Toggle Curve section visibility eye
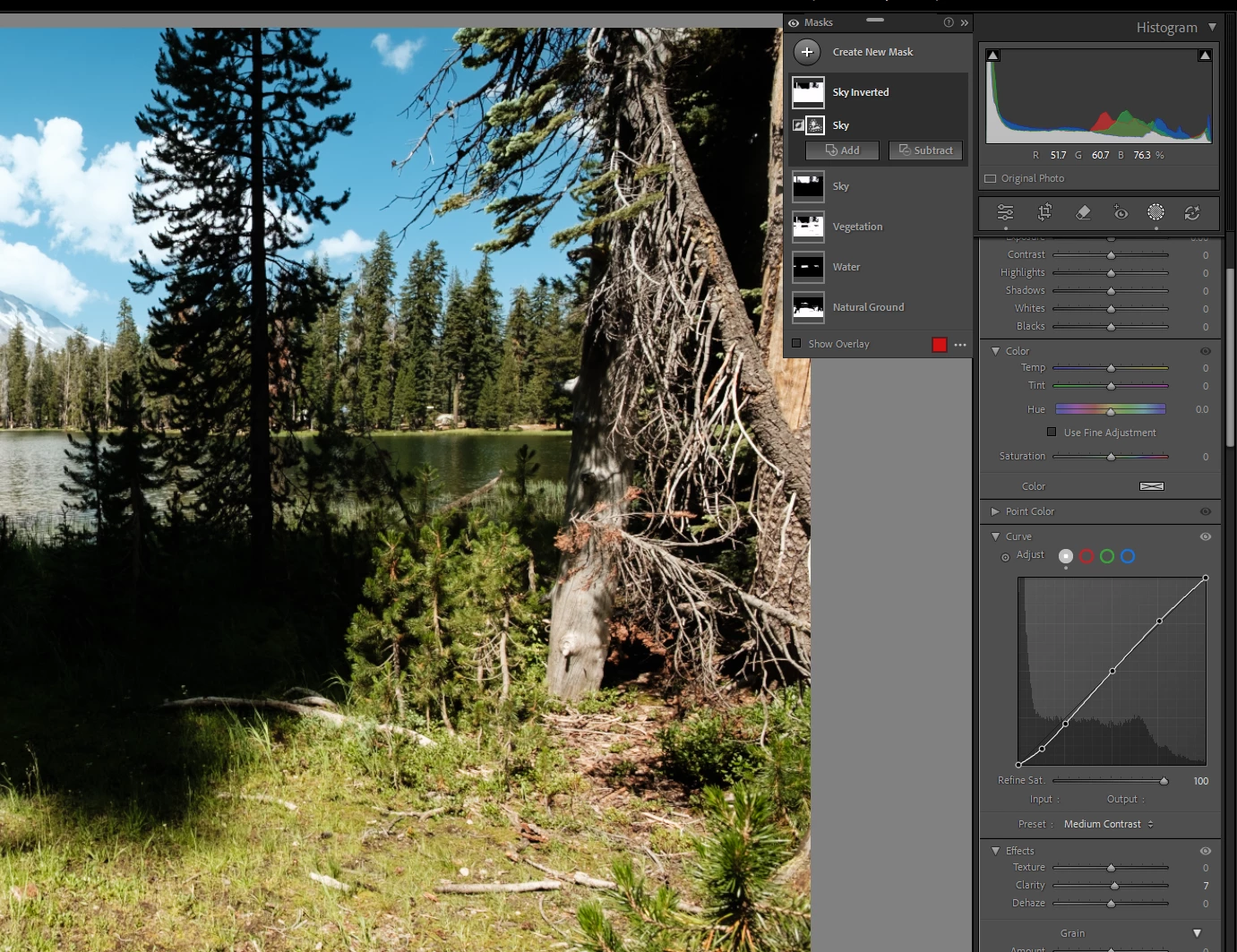 click(1206, 536)
